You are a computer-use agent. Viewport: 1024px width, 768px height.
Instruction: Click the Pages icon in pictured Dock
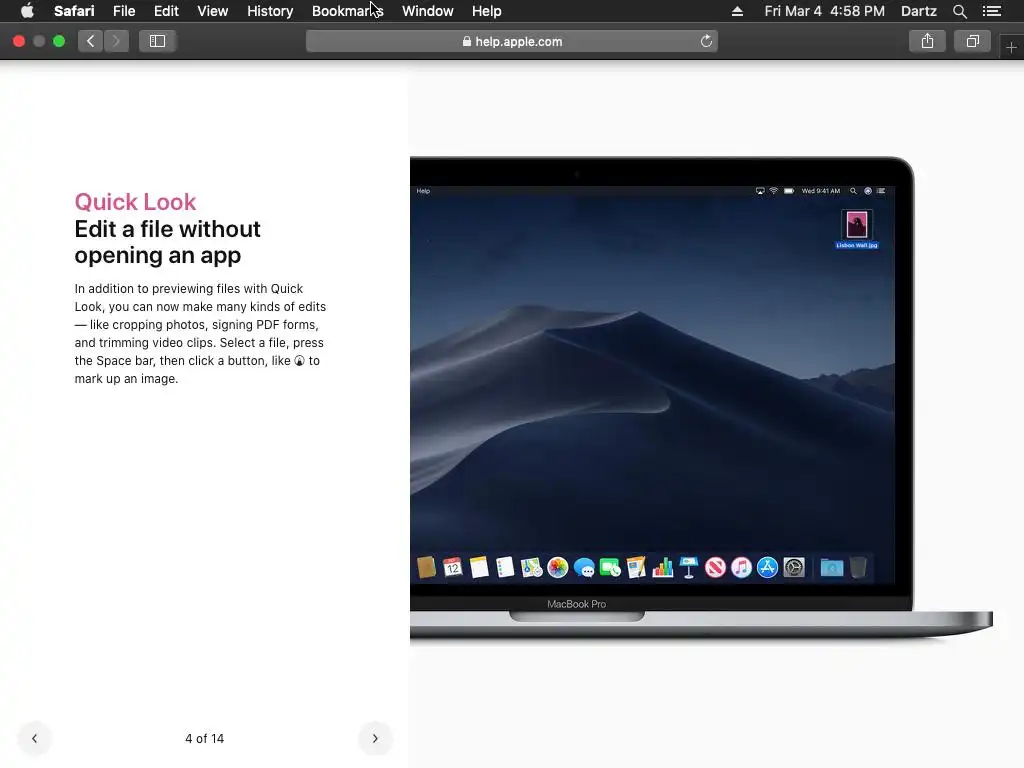(x=636, y=567)
